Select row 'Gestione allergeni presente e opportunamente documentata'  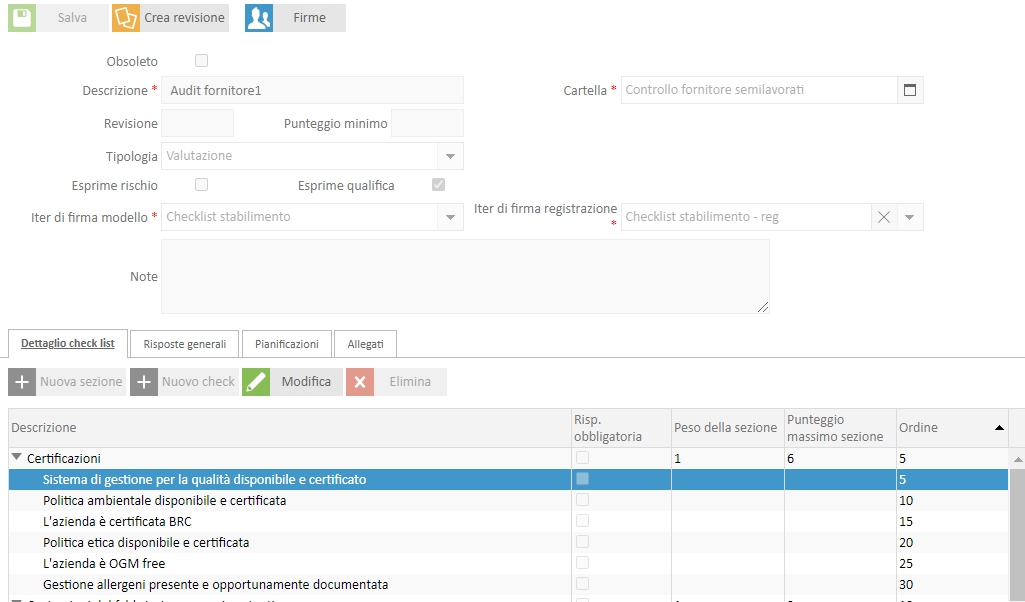[509, 584]
